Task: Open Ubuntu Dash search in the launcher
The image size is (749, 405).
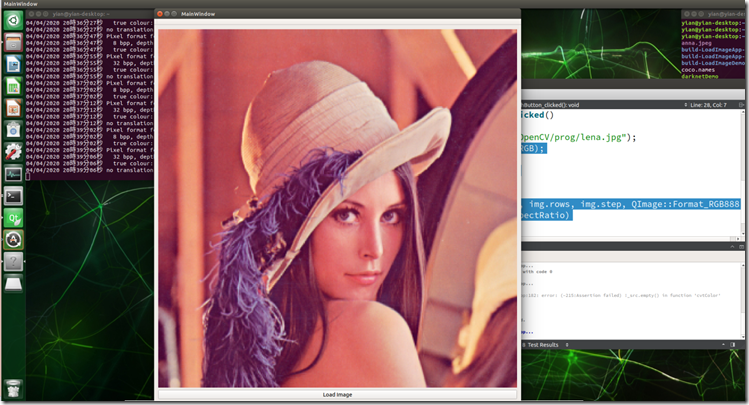Action: click(x=13, y=21)
